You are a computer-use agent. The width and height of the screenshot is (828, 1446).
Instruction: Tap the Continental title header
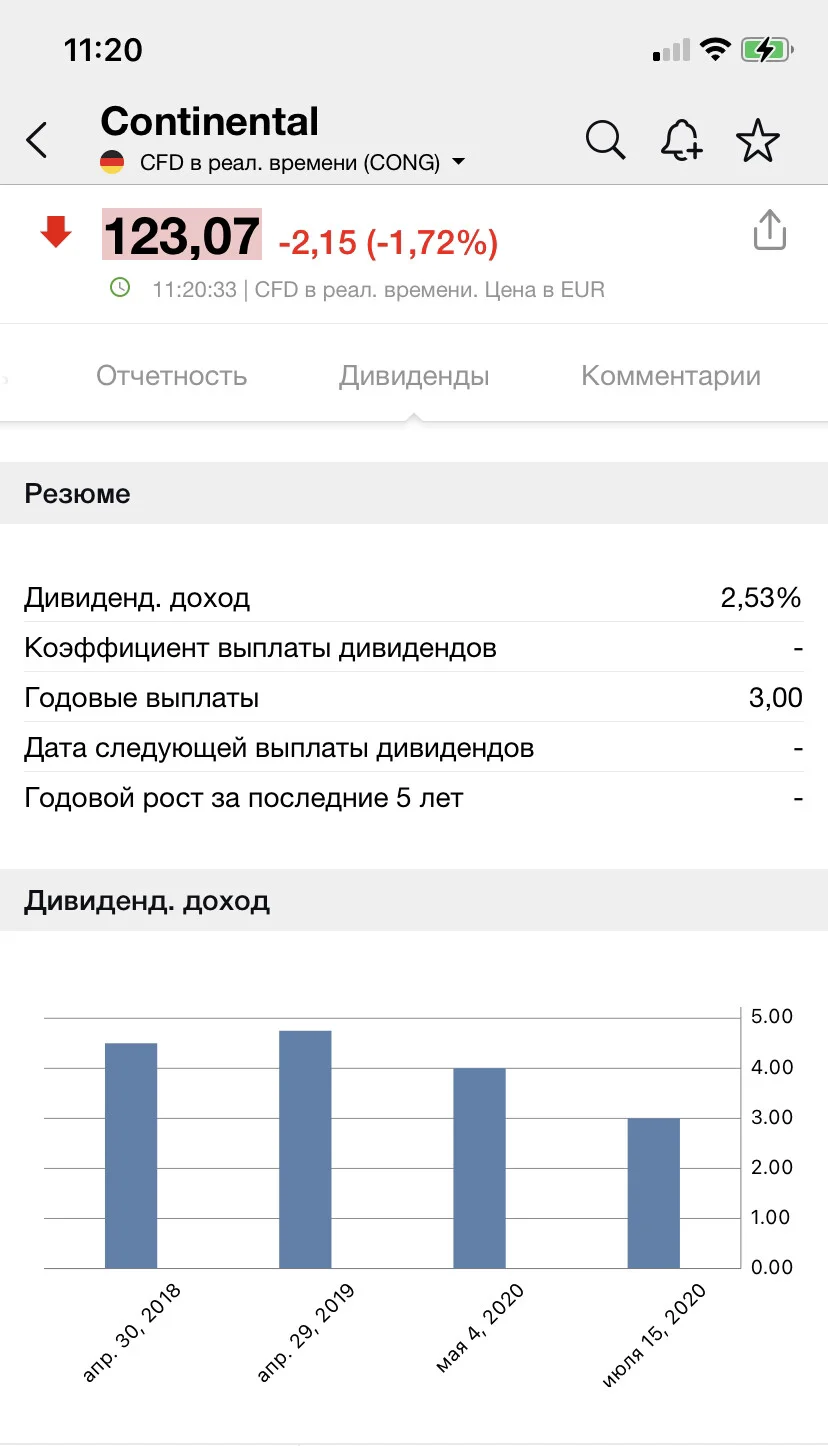[x=210, y=121]
